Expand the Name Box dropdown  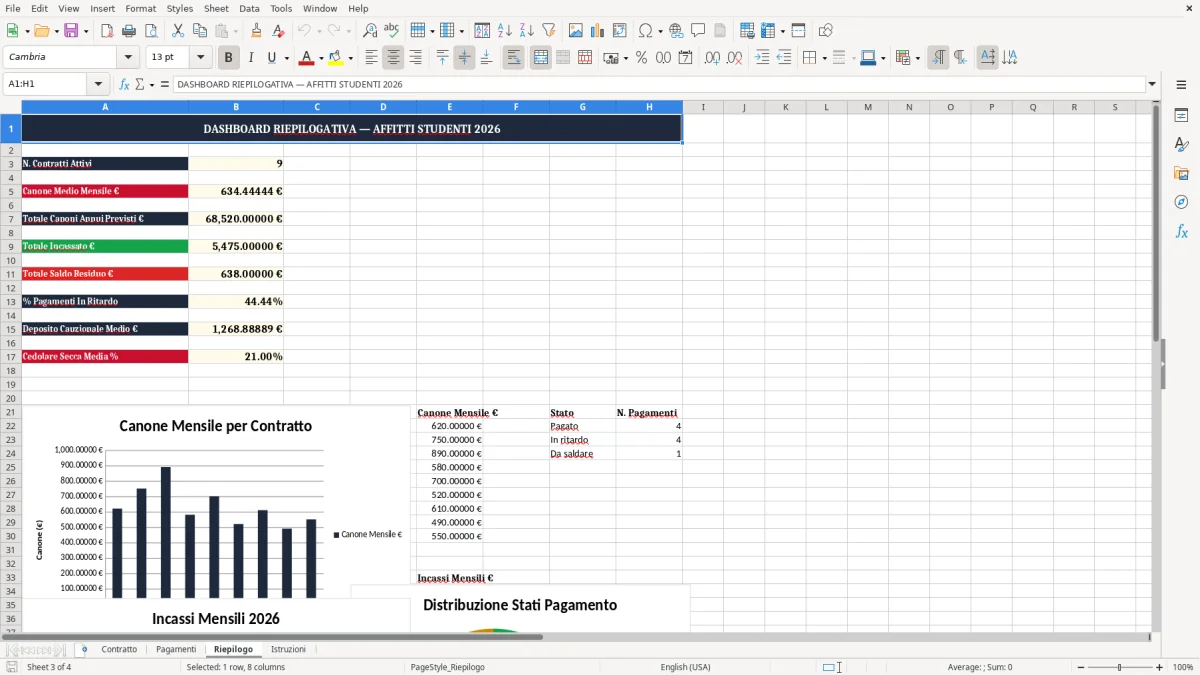98,84
